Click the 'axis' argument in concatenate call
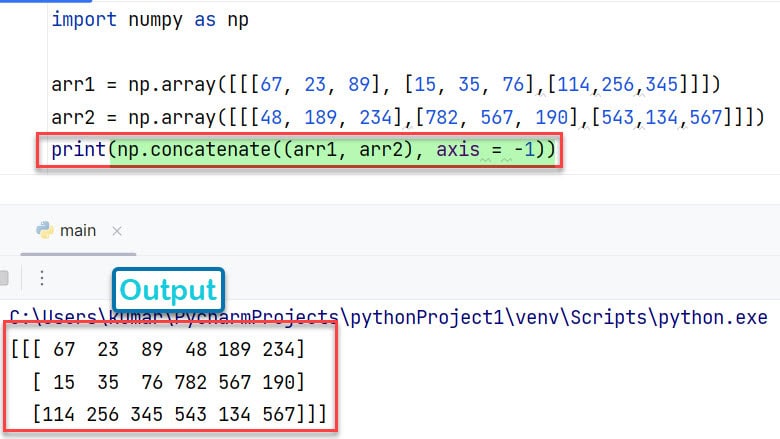 (x=458, y=150)
